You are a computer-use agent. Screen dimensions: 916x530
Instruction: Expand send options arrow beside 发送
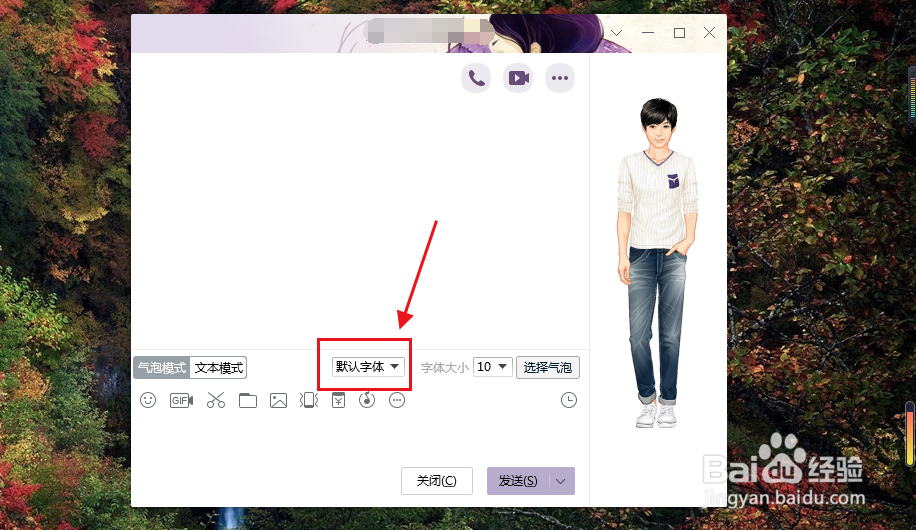pos(561,481)
